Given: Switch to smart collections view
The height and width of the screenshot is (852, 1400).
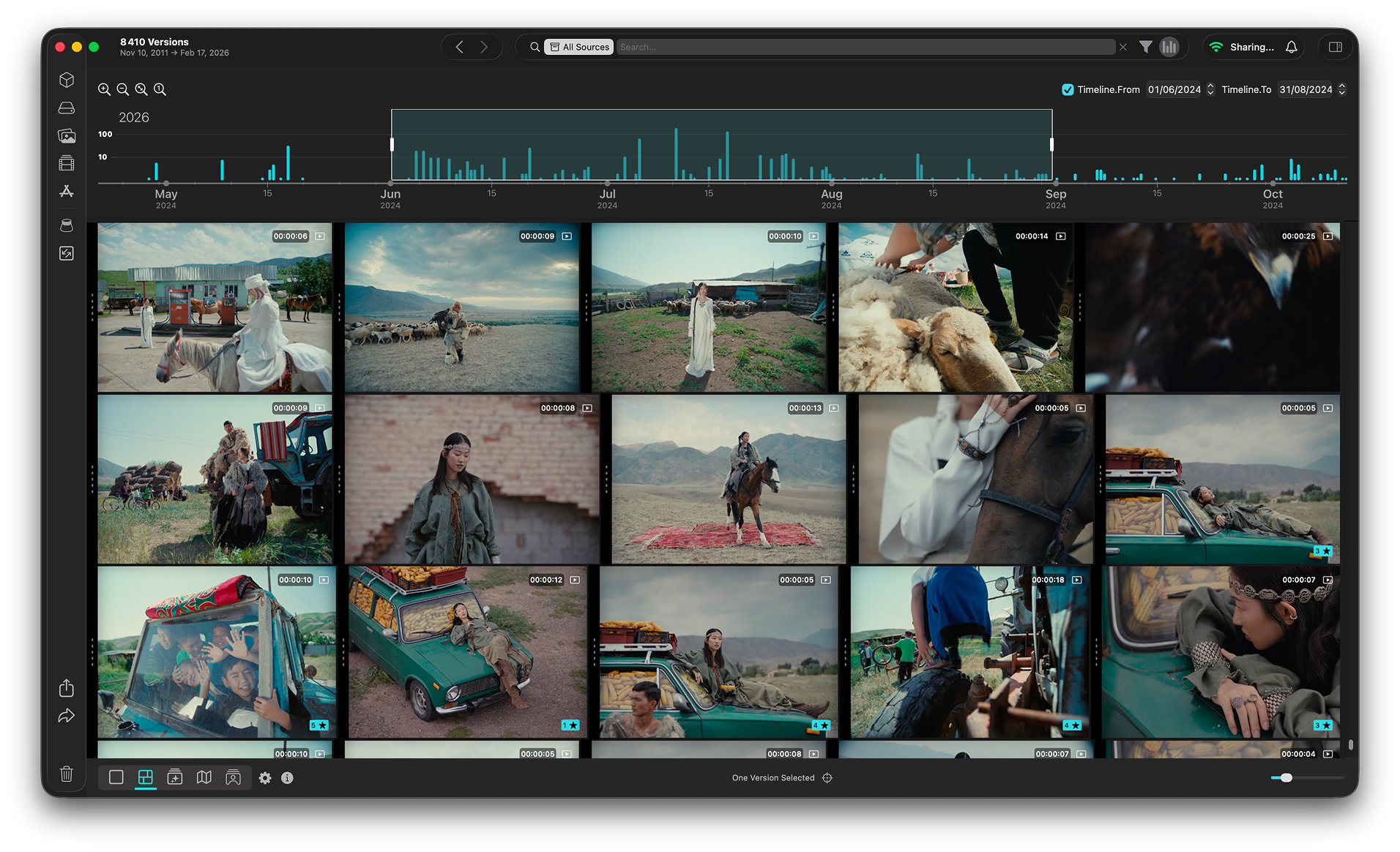Looking at the screenshot, I should pos(175,777).
